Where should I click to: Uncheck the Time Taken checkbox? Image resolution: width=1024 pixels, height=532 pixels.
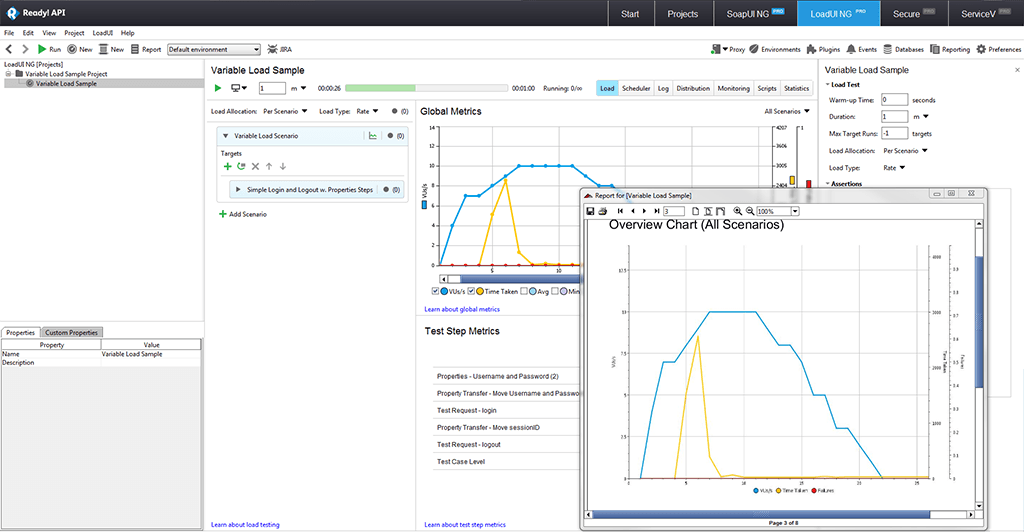(x=472, y=291)
